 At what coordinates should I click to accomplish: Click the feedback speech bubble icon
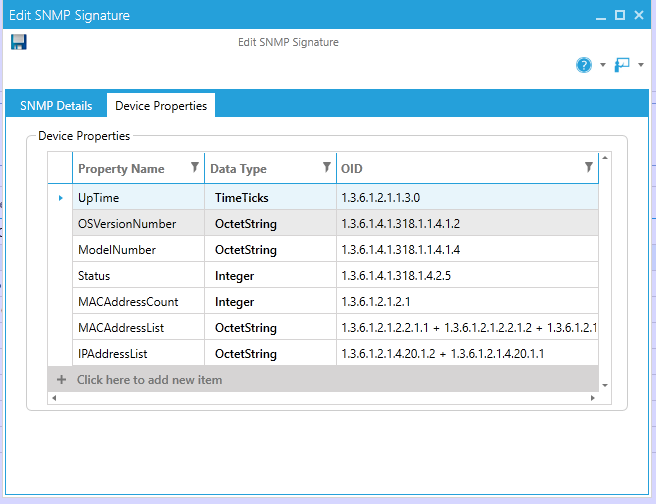click(x=622, y=65)
